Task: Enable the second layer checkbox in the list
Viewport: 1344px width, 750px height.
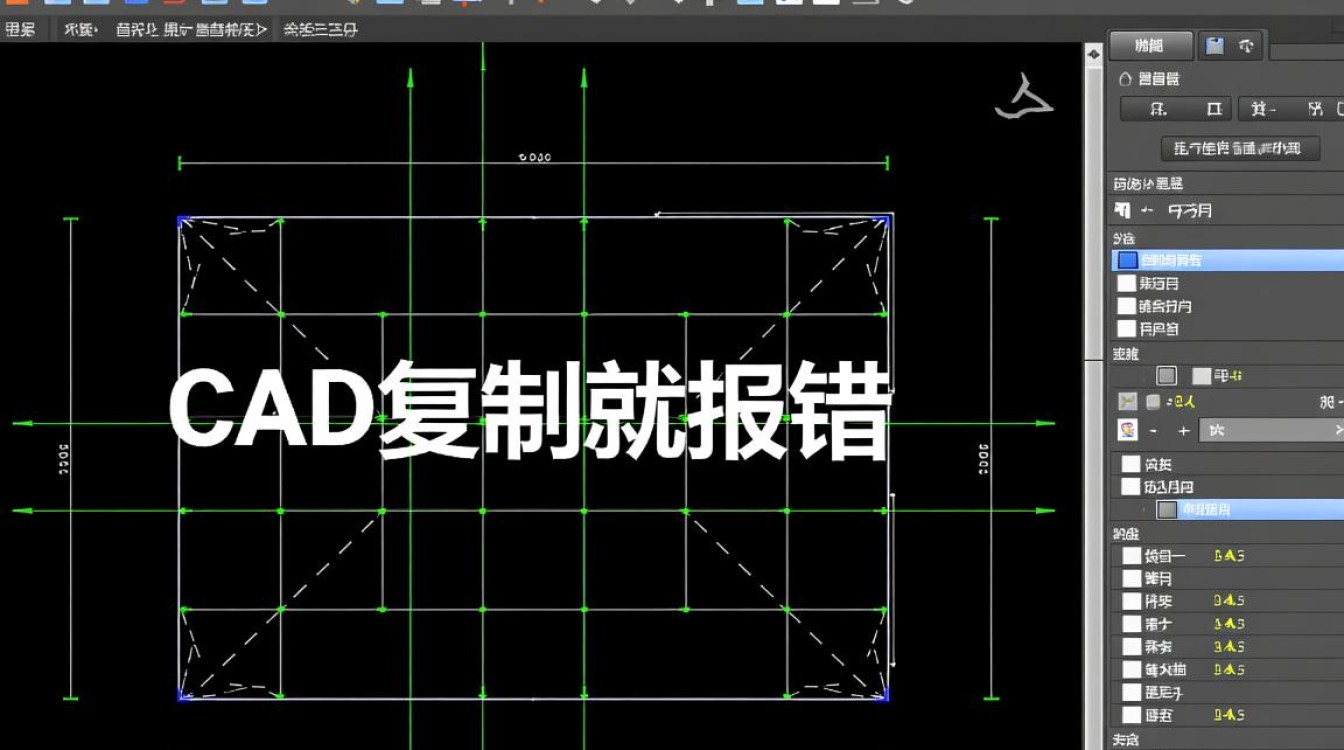Action: coord(1126,283)
